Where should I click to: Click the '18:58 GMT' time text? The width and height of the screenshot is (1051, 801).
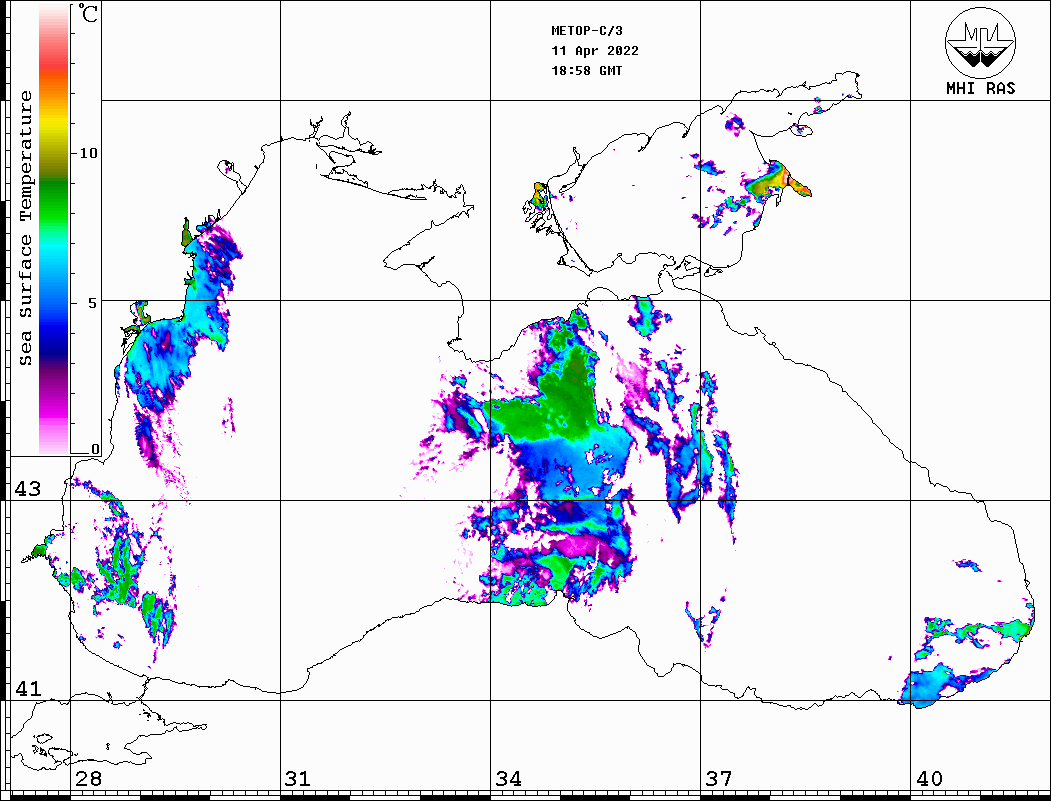pos(587,71)
